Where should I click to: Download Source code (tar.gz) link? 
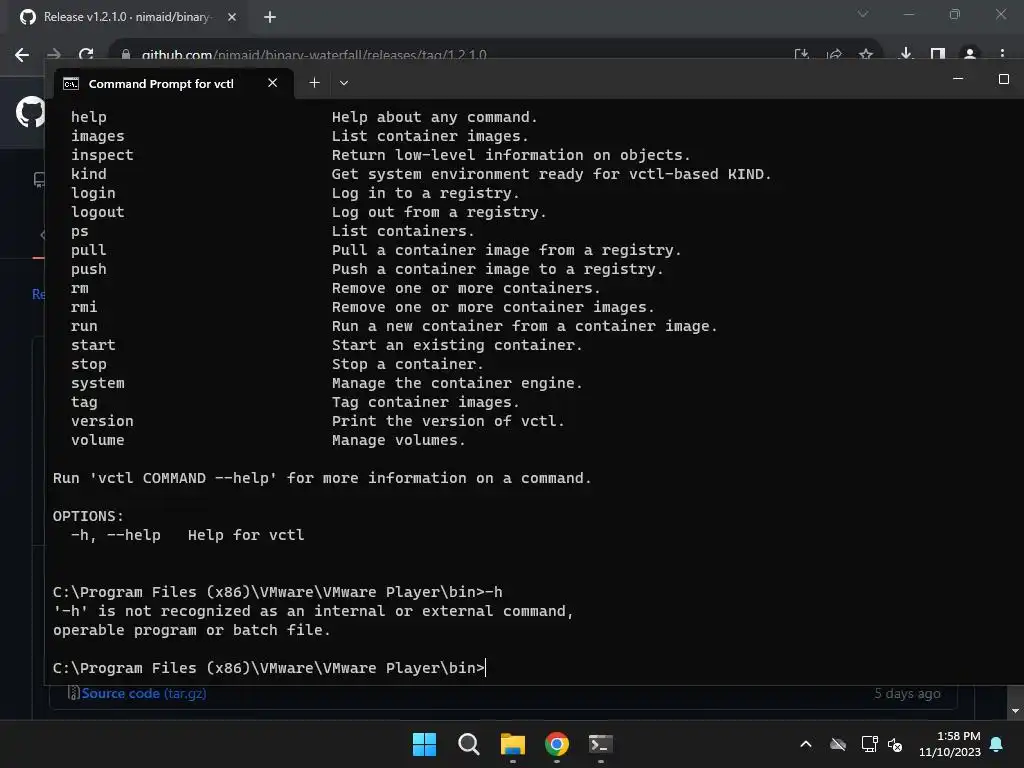tap(144, 694)
